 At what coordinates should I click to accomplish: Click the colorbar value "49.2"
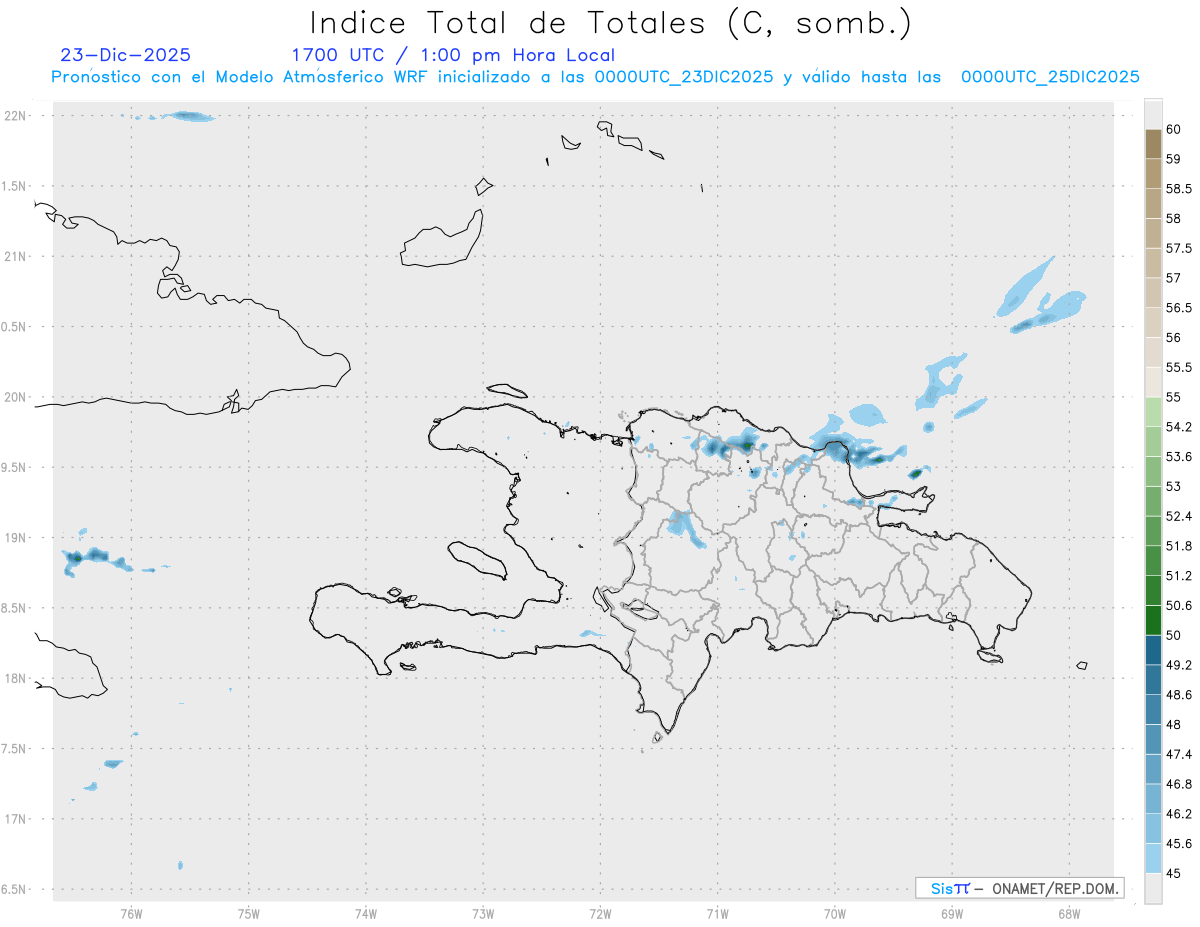pyautogui.click(x=1179, y=665)
